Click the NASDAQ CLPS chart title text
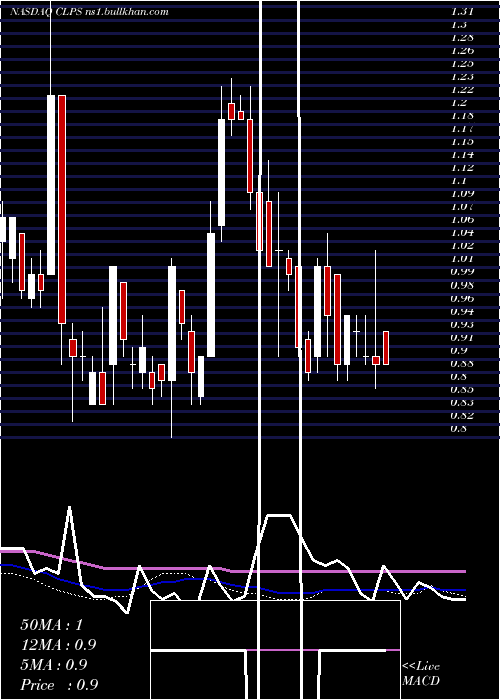Screen dimensions: 500x700 click(x=89, y=12)
